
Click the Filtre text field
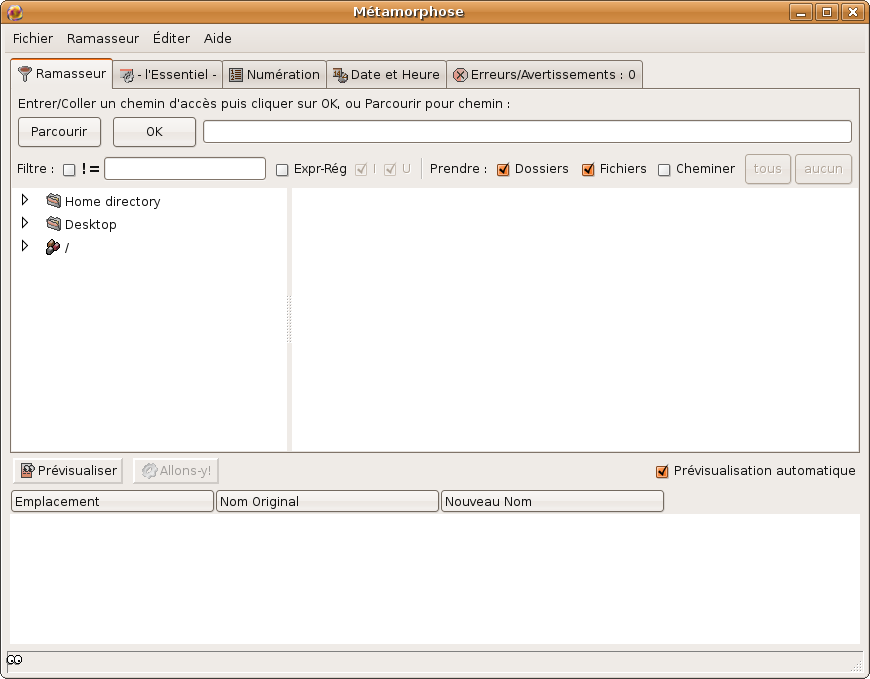[185, 169]
